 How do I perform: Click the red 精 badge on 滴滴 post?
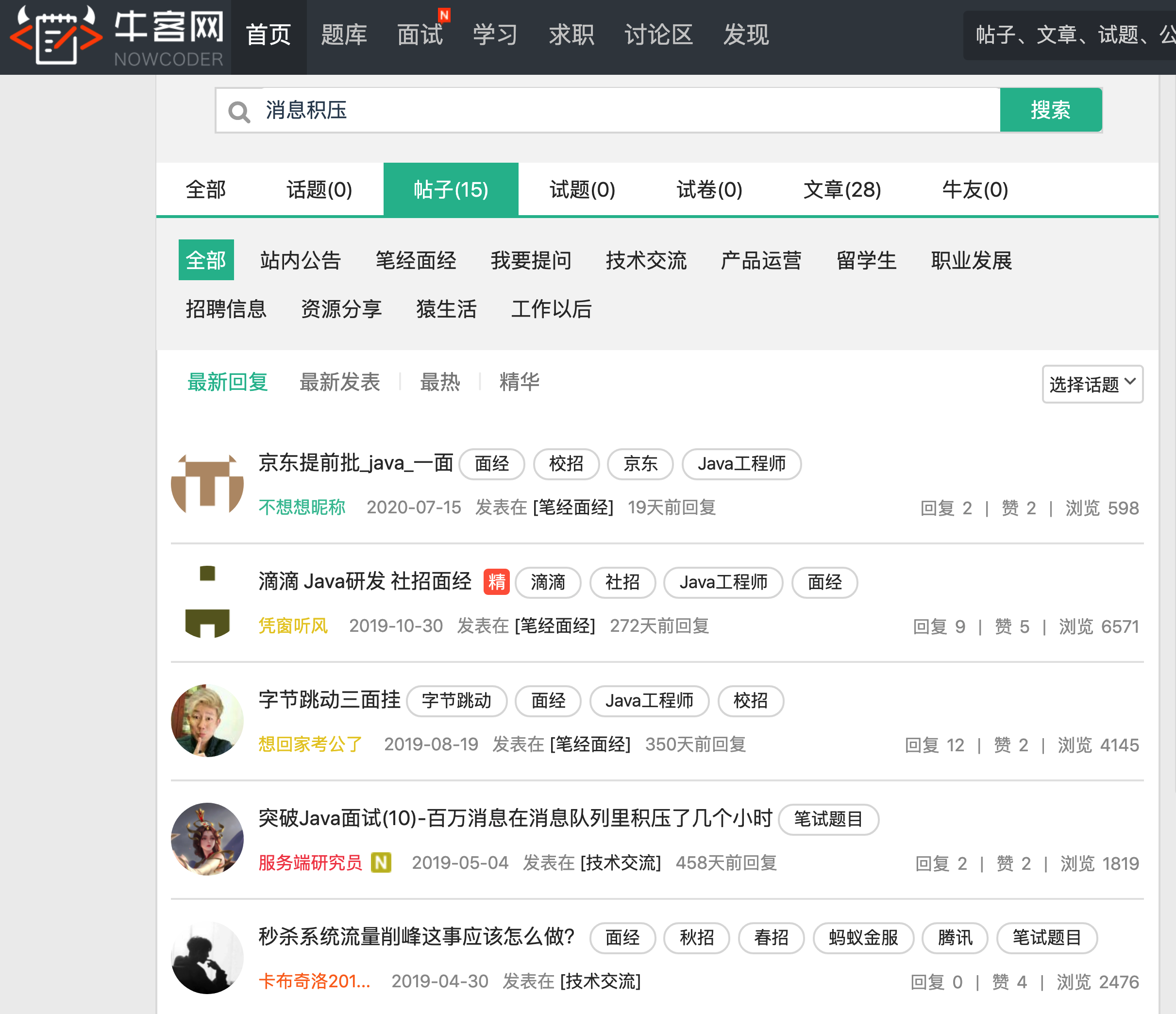[x=496, y=582]
